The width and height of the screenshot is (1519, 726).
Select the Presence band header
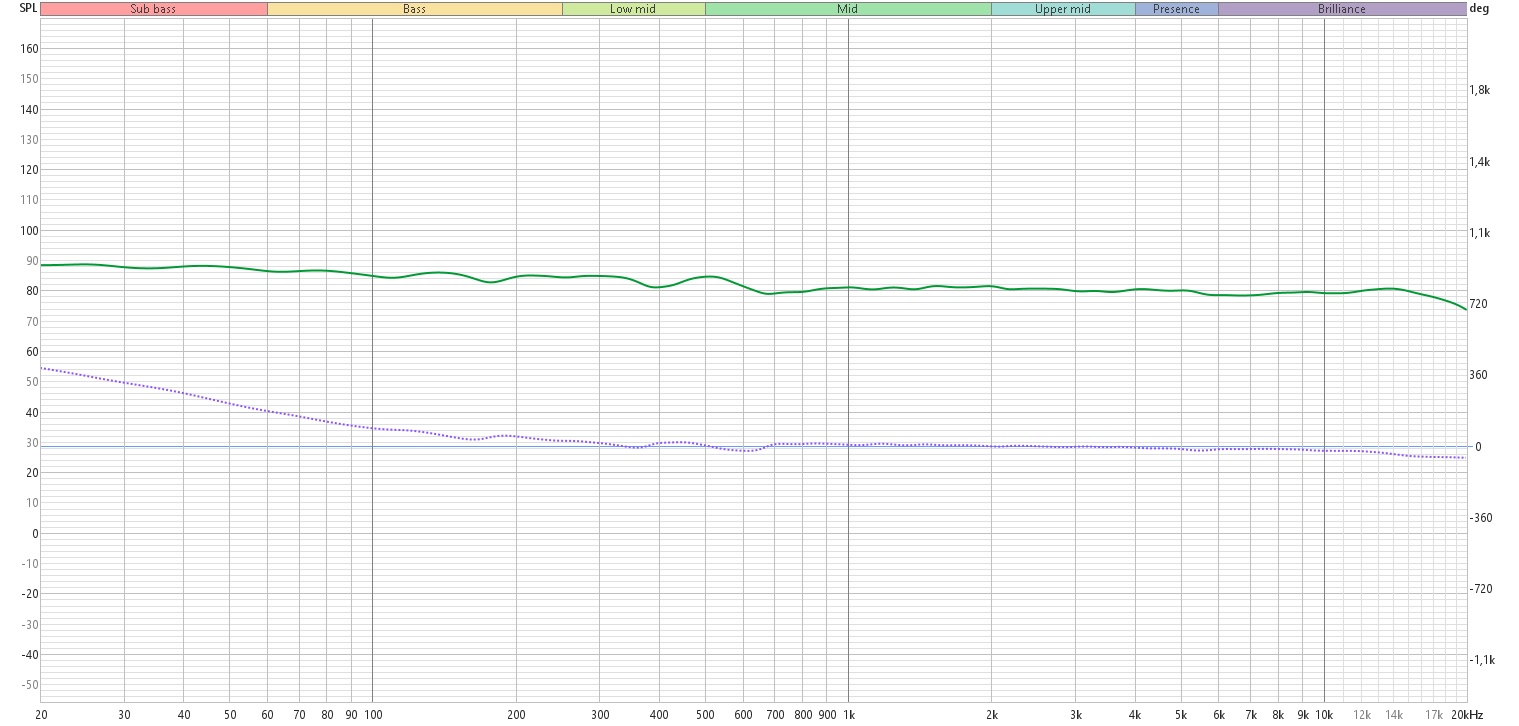point(1176,9)
